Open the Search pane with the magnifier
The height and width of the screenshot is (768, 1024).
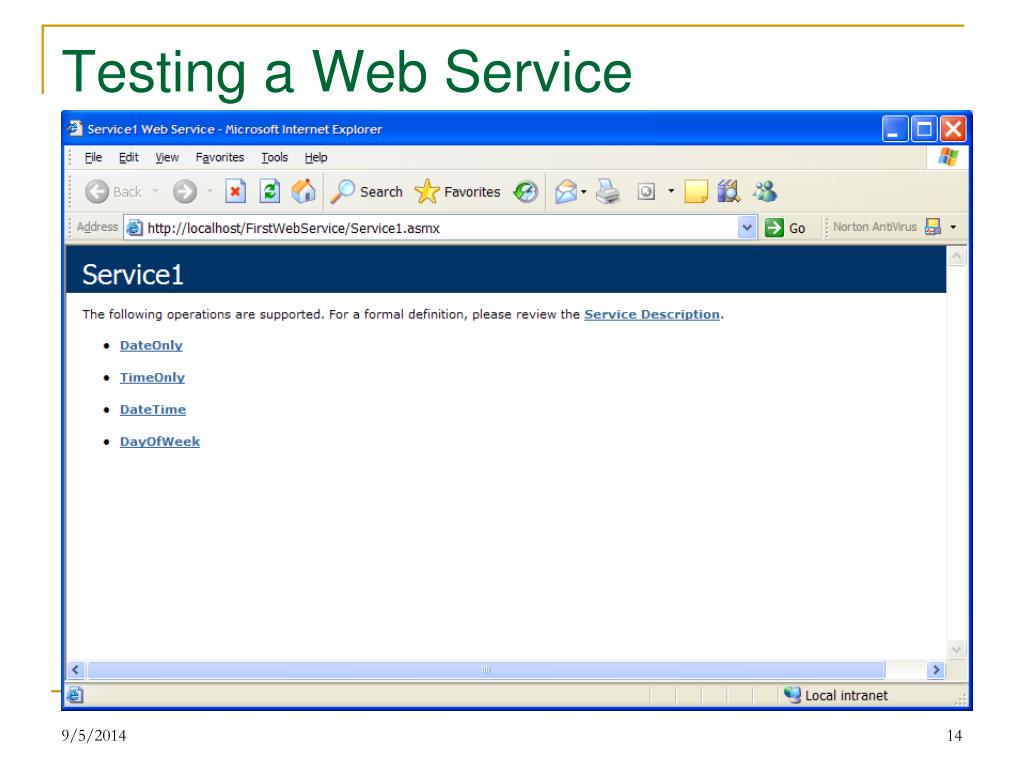[366, 192]
